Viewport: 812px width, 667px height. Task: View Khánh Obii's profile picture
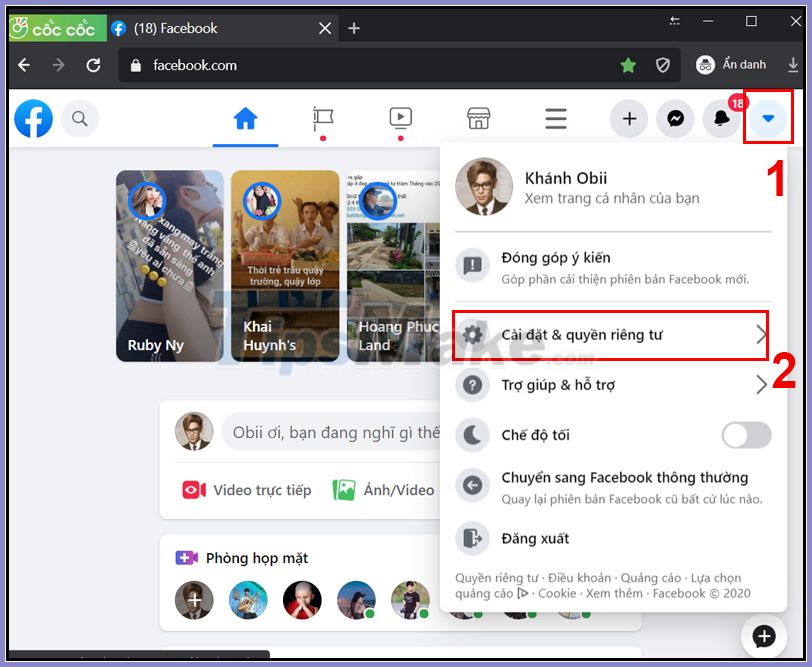pyautogui.click(x=484, y=188)
